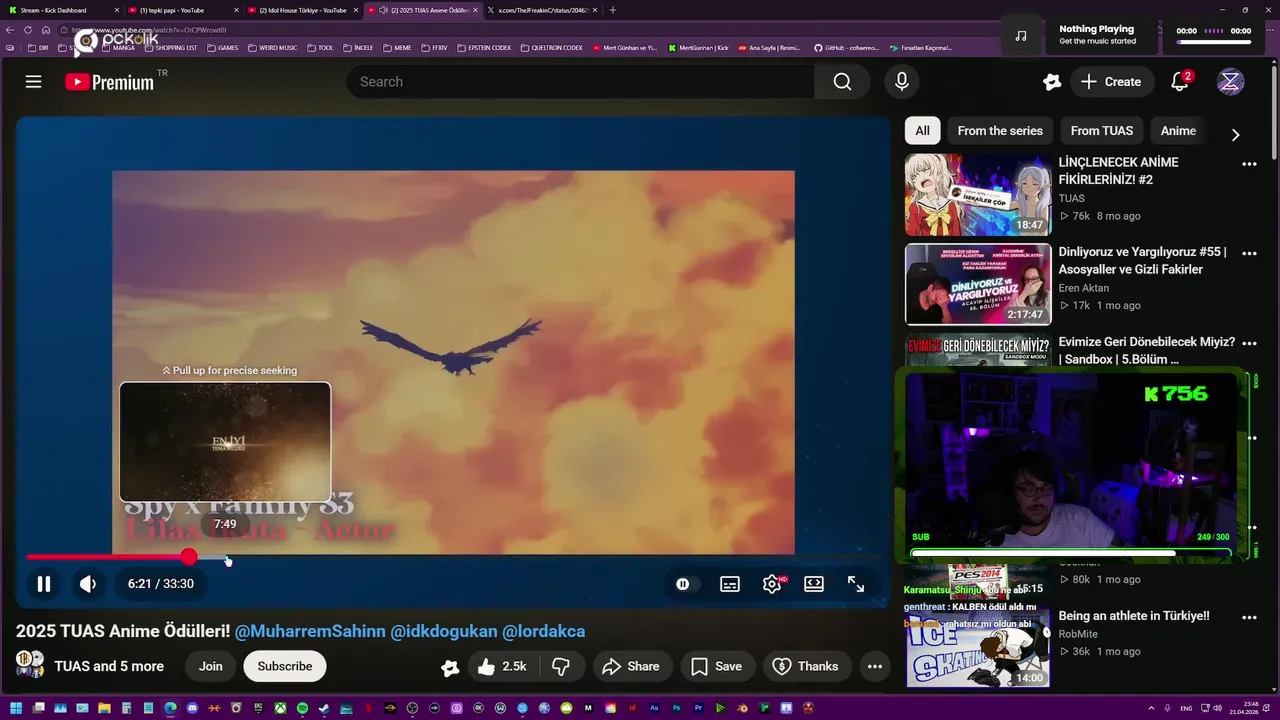This screenshot has height=720, width=1280.
Task: Save the video to a playlist
Action: 717,666
